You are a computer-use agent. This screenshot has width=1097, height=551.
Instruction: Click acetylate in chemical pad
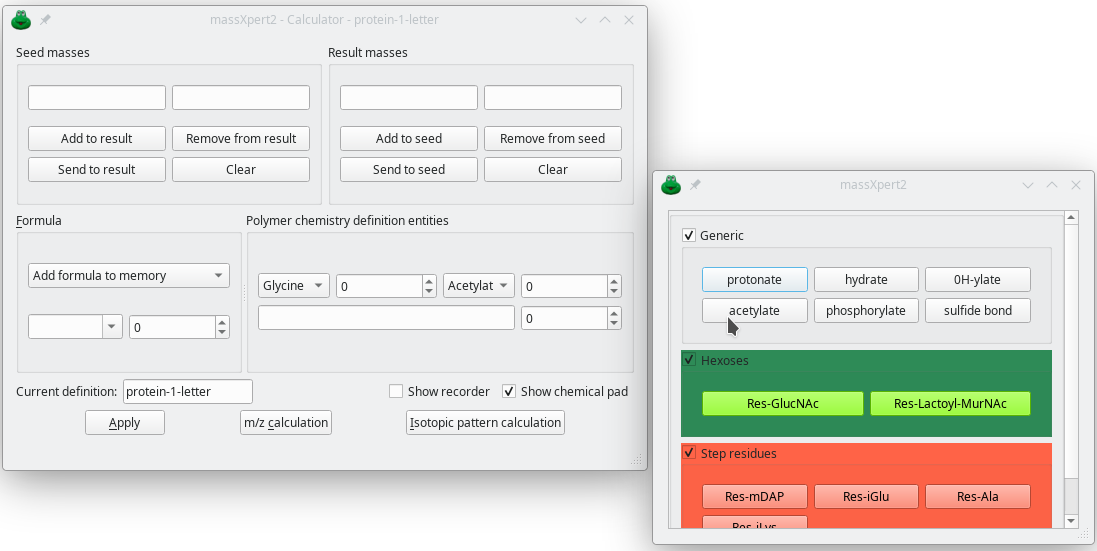(x=754, y=310)
